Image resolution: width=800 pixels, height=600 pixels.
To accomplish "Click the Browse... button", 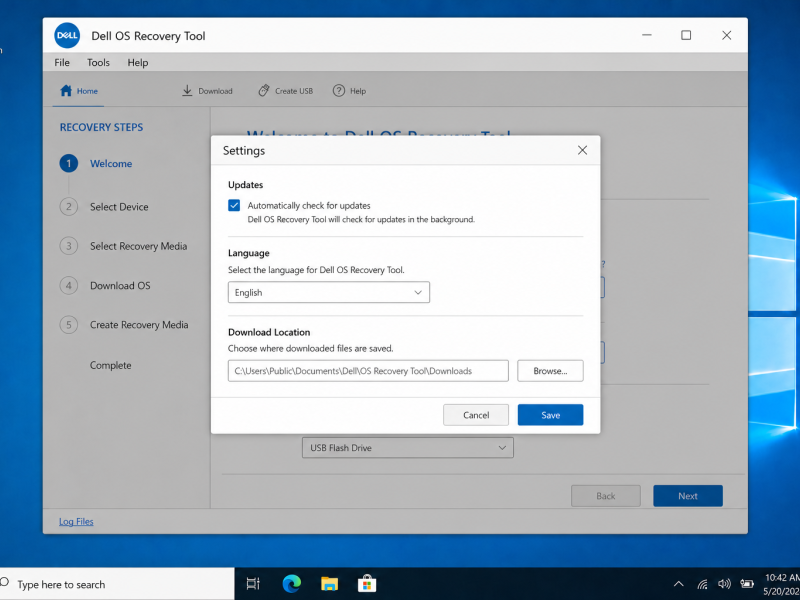I will tap(550, 371).
